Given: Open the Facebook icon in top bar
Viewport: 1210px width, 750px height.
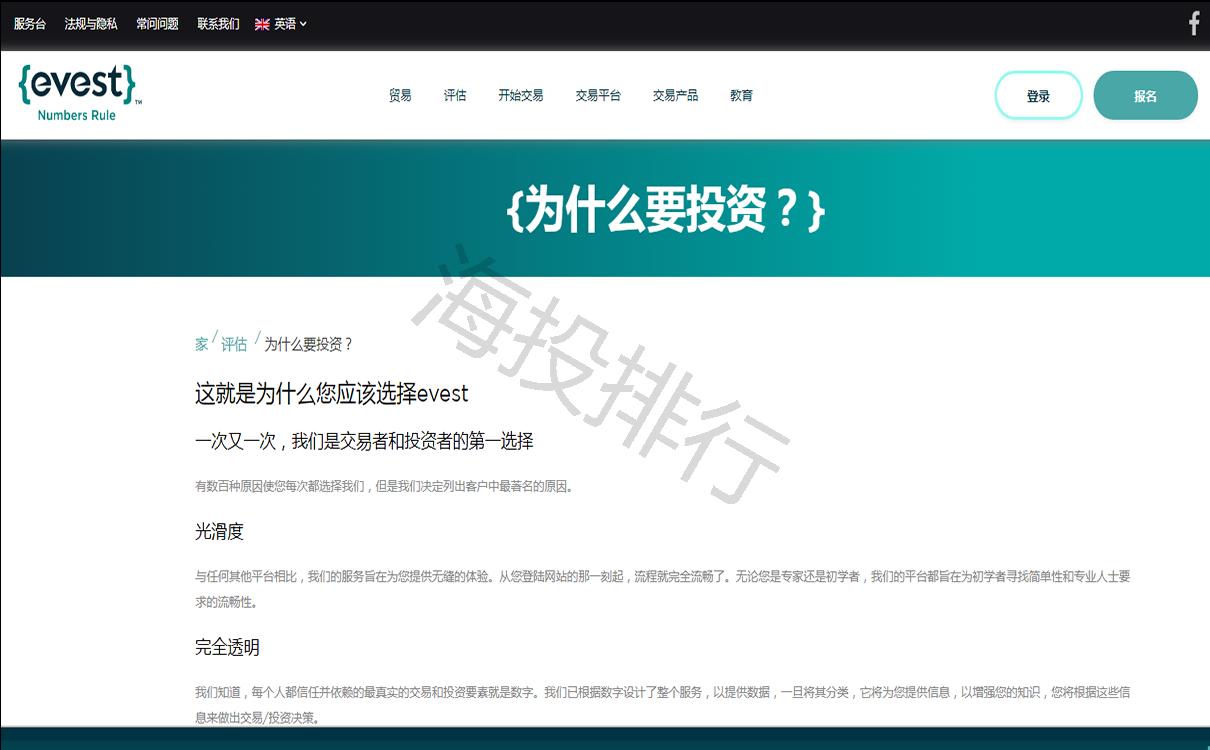Looking at the screenshot, I should pos(1193,24).
